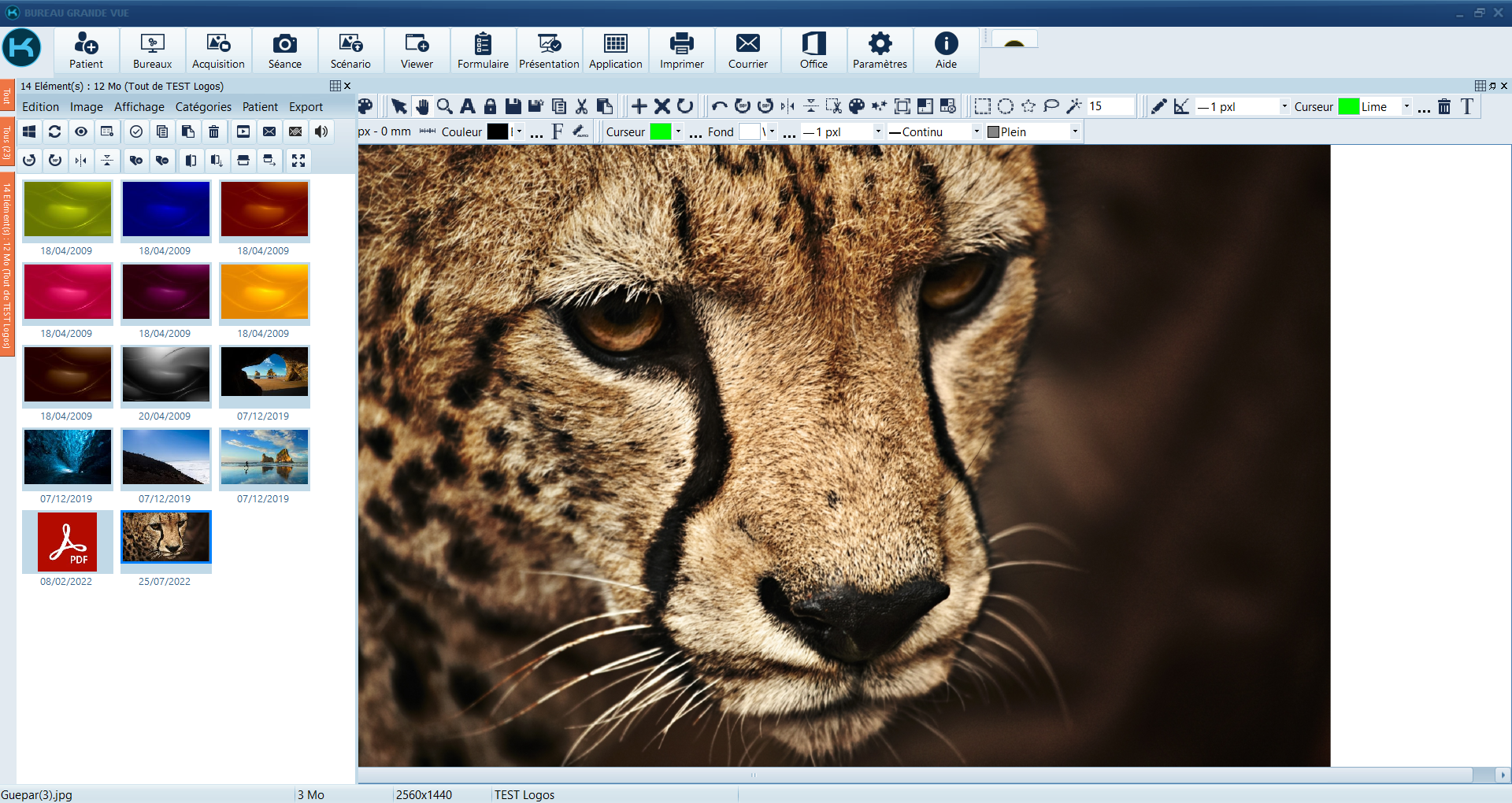1512x803 pixels.
Task: Click the checkmark select icon
Action: click(136, 131)
